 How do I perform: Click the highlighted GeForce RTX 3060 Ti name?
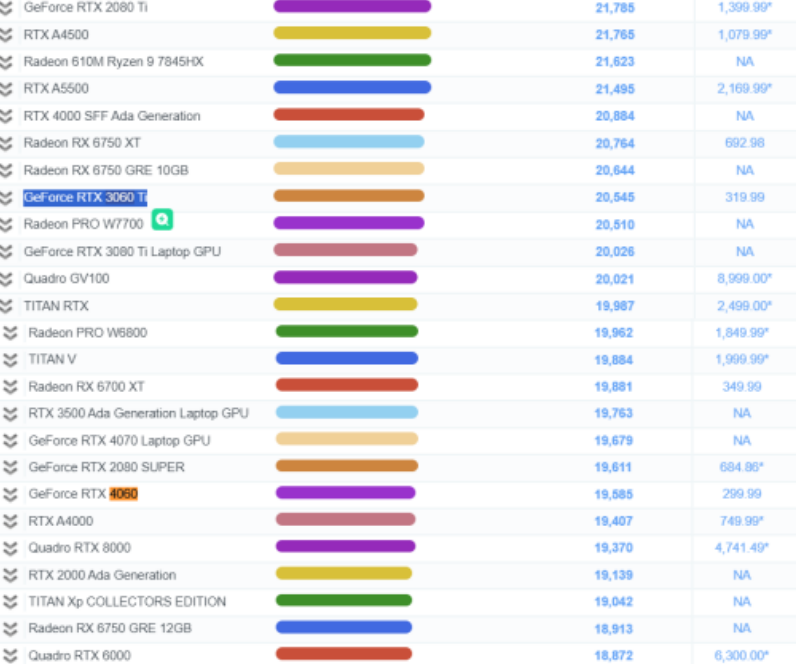(x=85, y=197)
